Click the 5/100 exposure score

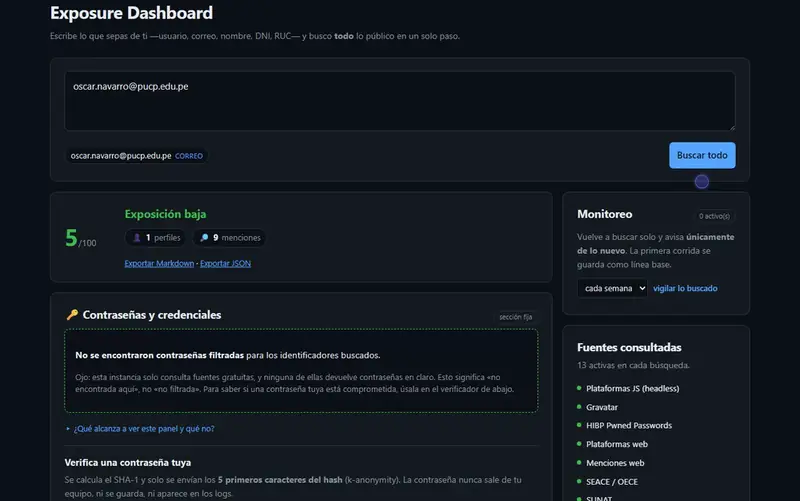point(81,238)
